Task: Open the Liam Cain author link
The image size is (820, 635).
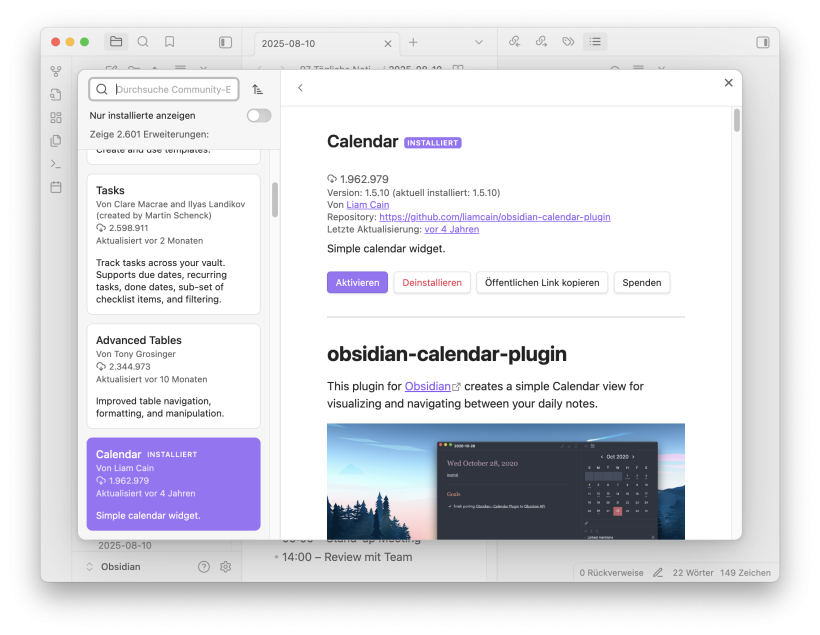Action: coord(368,205)
